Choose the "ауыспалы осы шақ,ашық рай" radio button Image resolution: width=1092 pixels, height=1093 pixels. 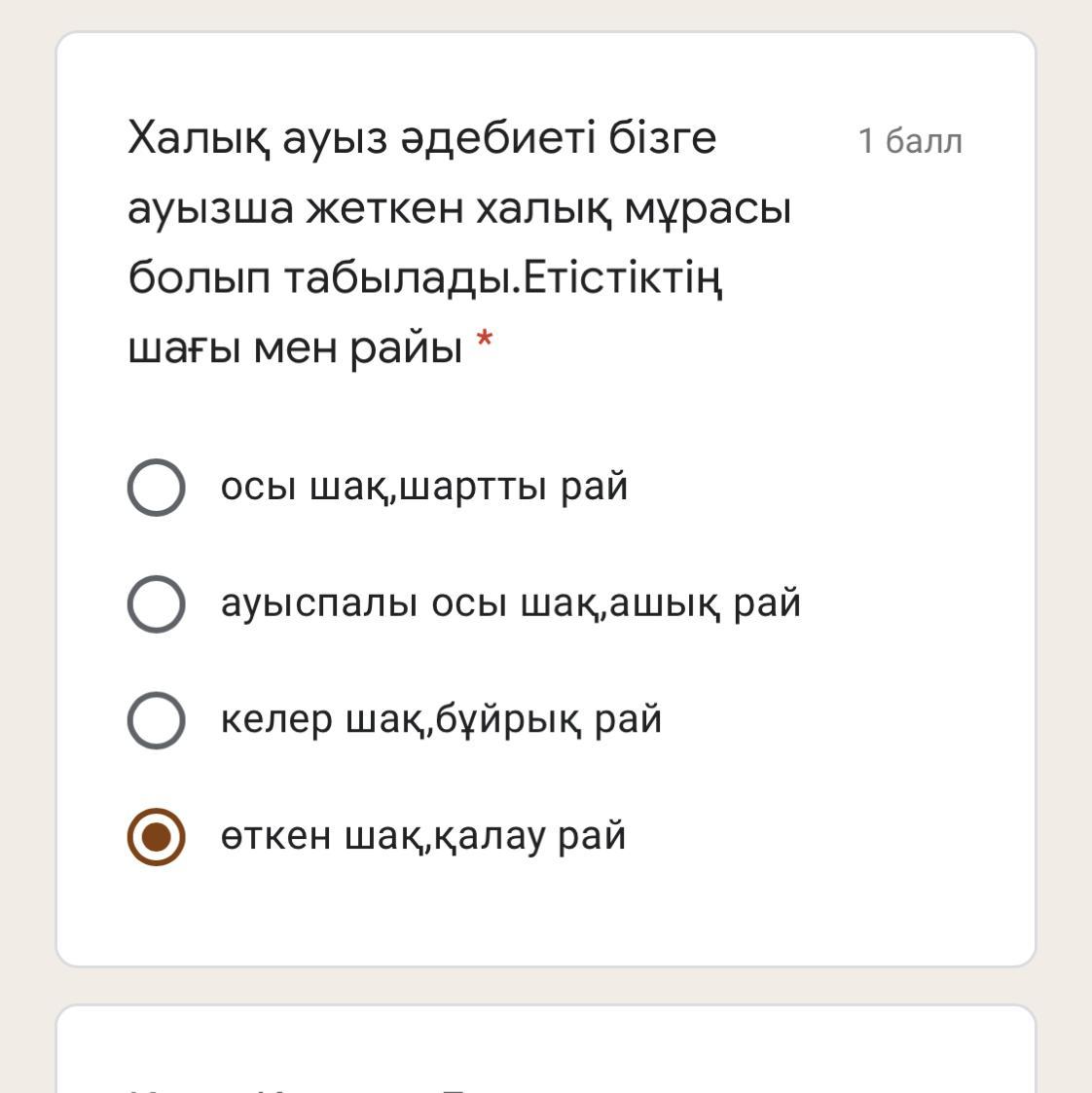[x=156, y=603]
